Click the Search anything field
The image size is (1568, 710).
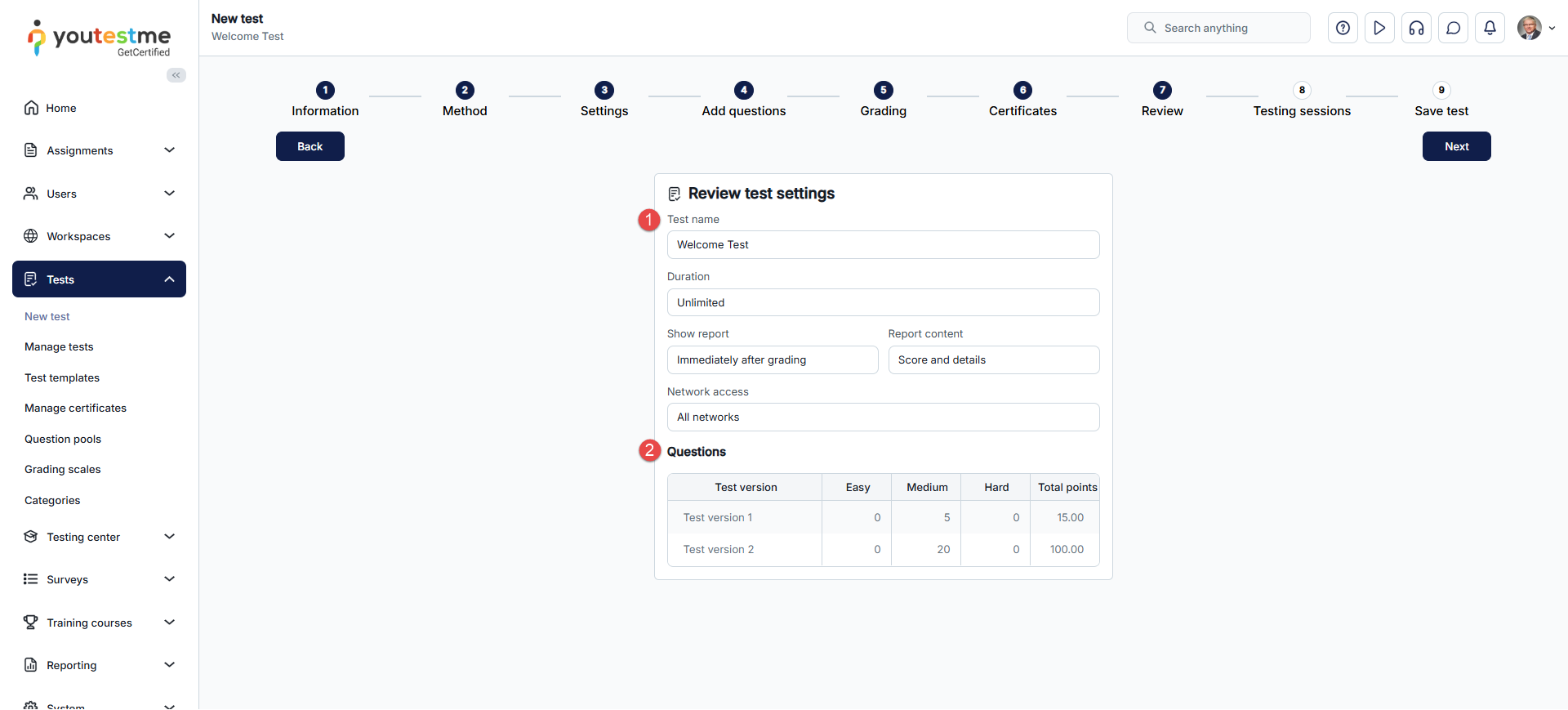point(1218,28)
